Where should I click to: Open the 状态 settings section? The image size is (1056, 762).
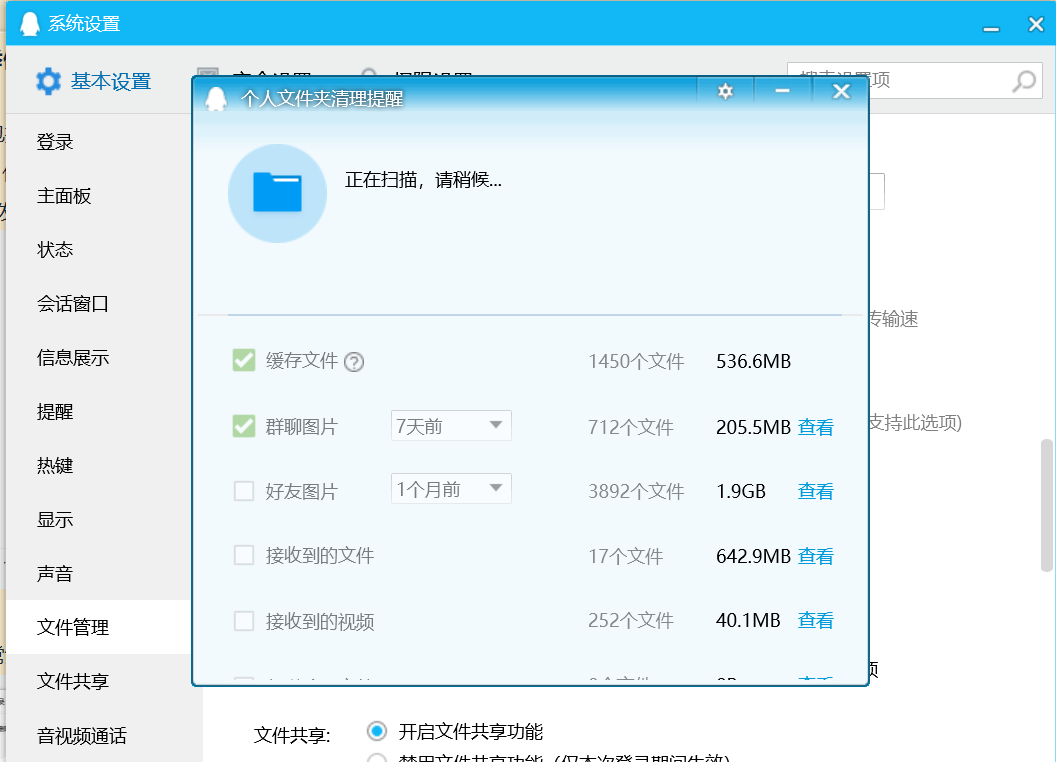(x=55, y=250)
